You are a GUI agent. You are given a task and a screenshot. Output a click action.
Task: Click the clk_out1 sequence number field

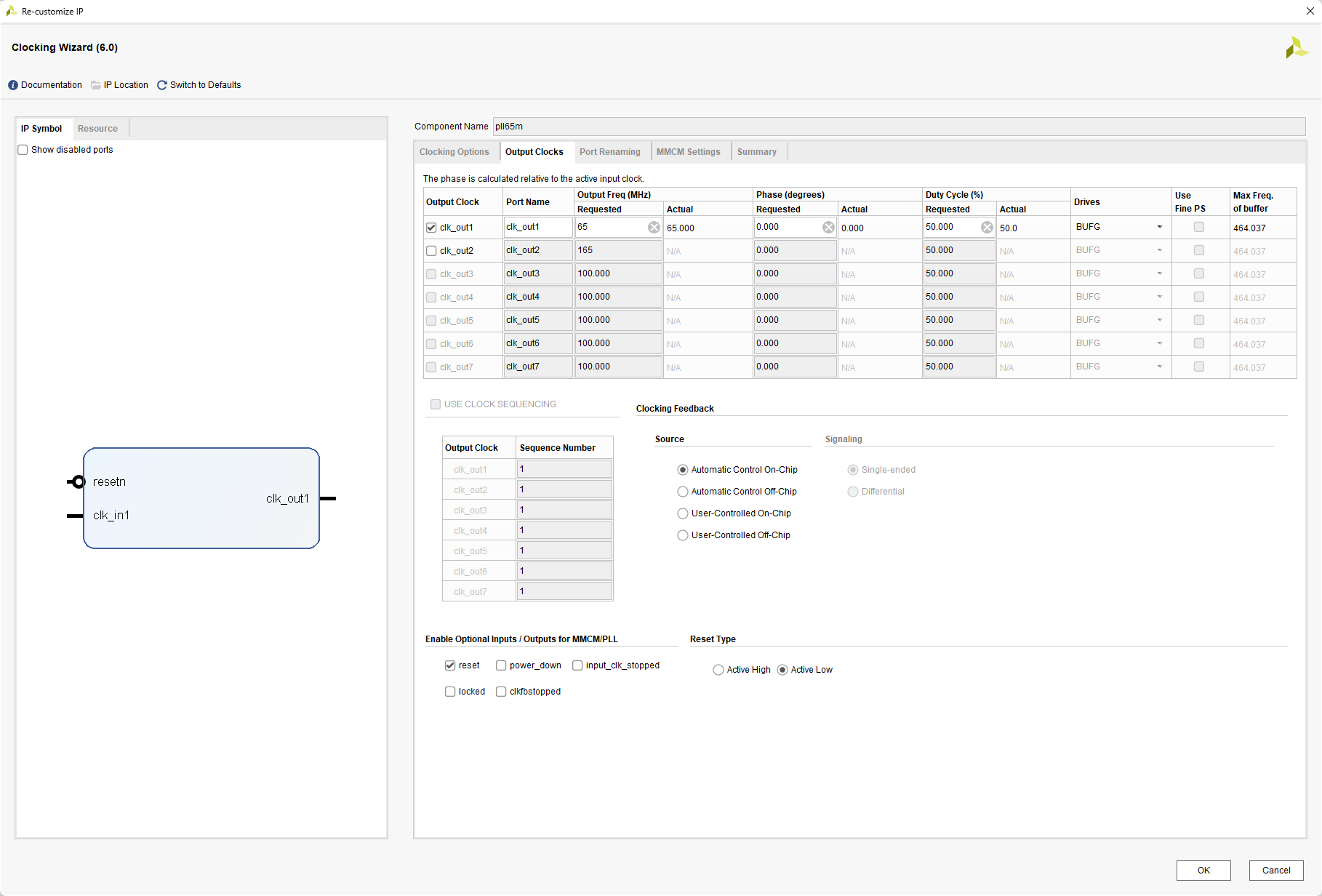click(564, 469)
